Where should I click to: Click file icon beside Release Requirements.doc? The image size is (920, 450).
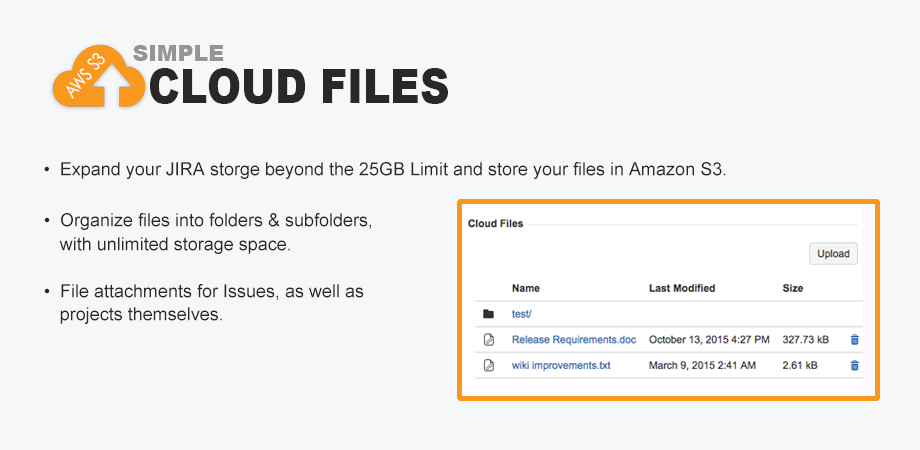tap(488, 340)
